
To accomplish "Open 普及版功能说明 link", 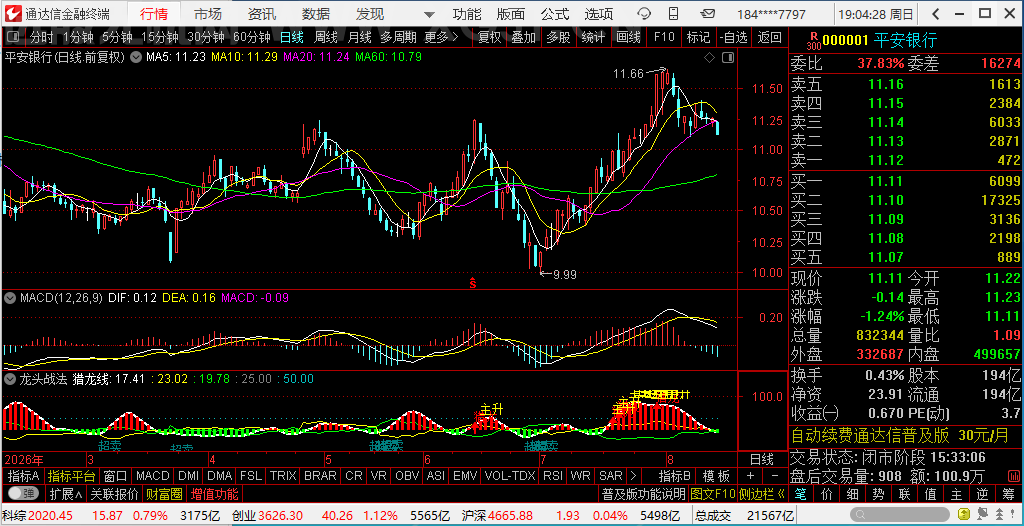I will click(x=643, y=493).
